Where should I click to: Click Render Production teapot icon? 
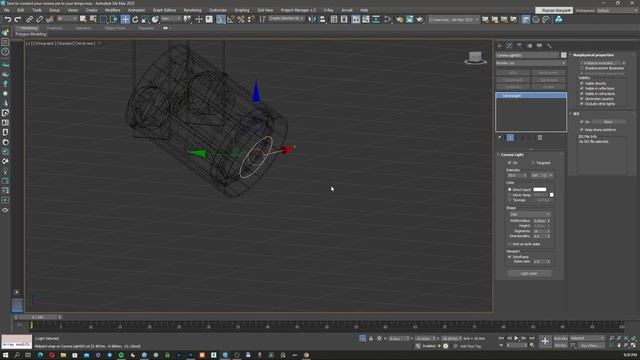click(419, 19)
